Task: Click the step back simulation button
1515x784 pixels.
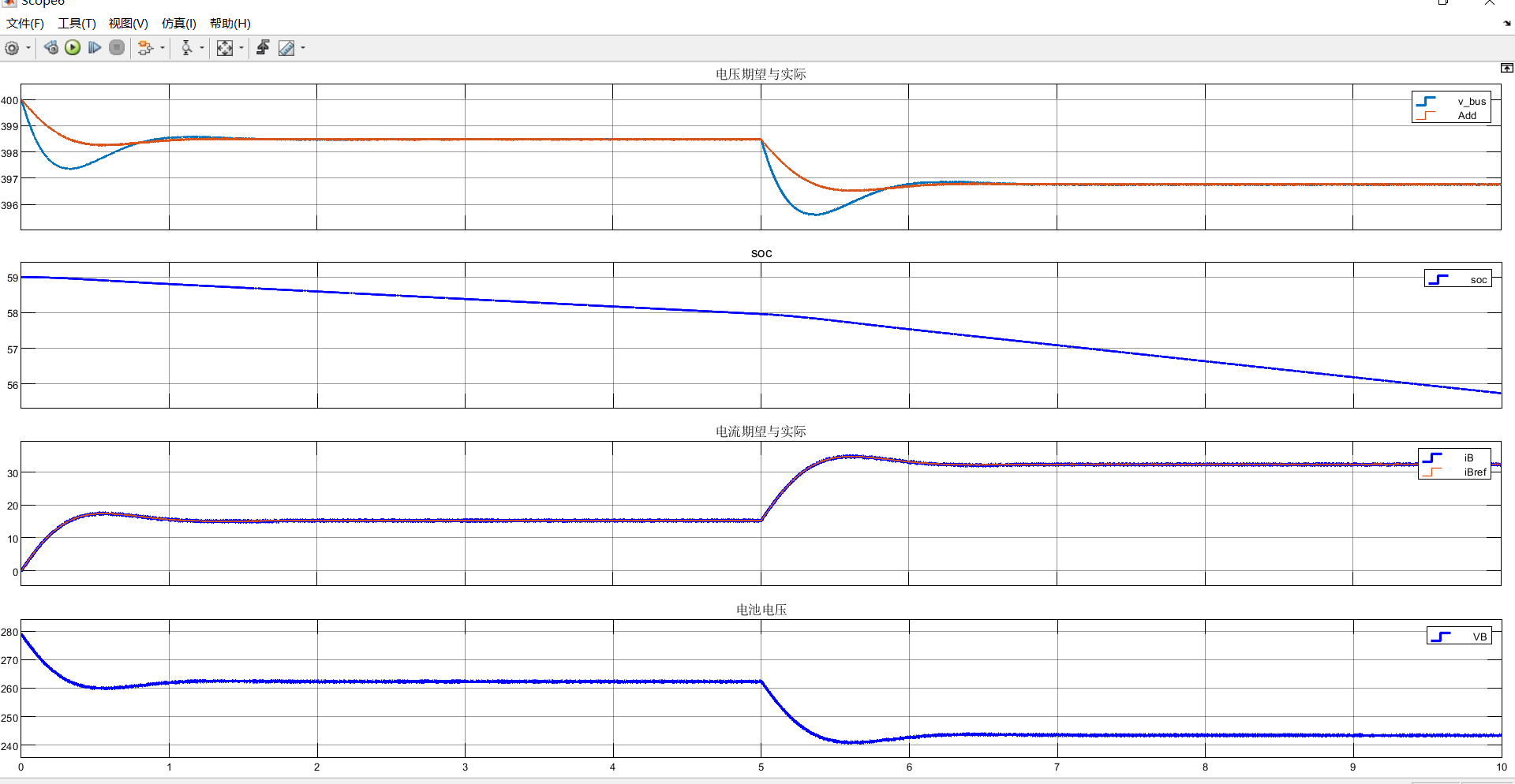Action: (51, 48)
